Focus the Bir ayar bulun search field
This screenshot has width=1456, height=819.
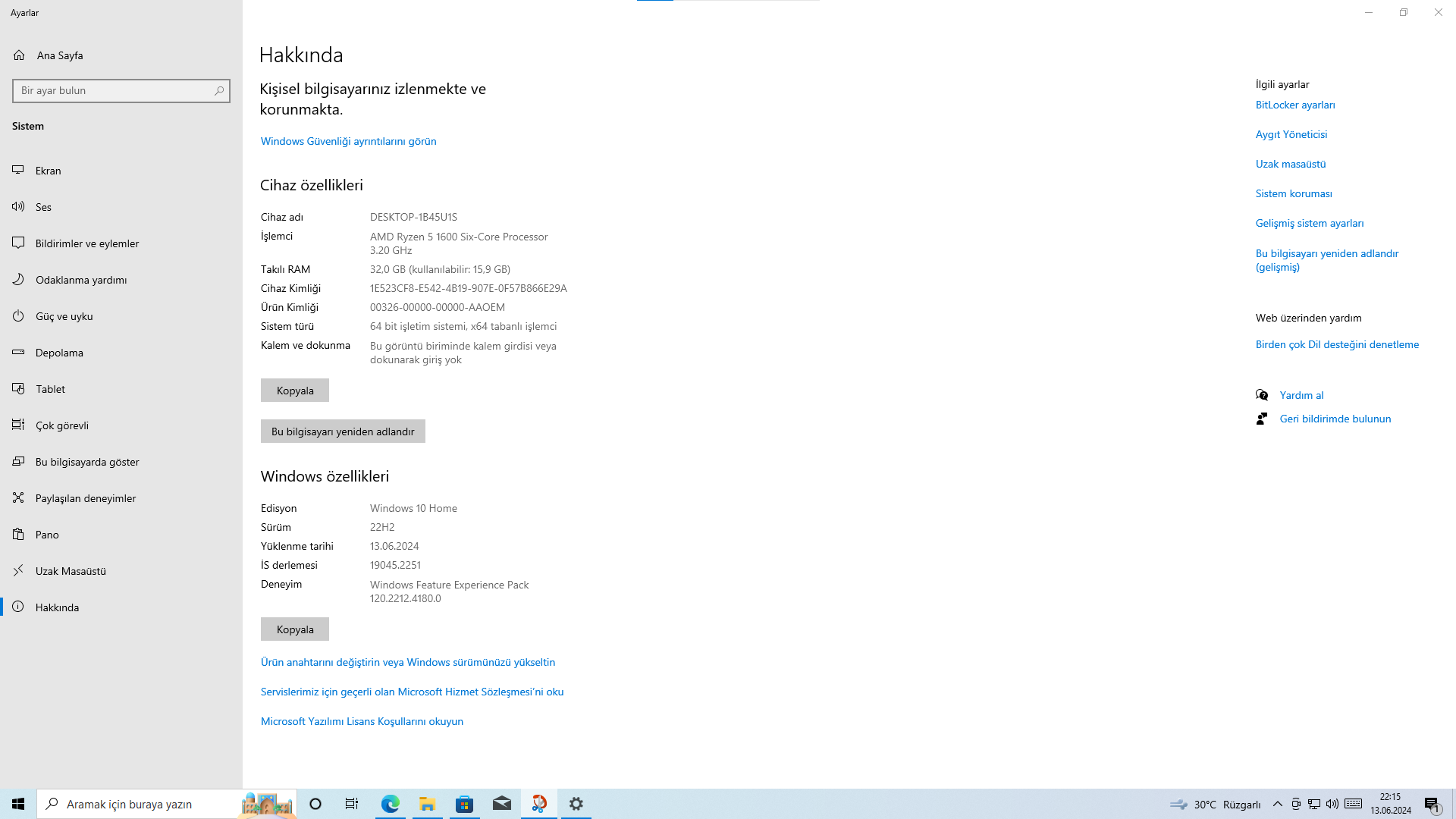pyautogui.click(x=114, y=91)
